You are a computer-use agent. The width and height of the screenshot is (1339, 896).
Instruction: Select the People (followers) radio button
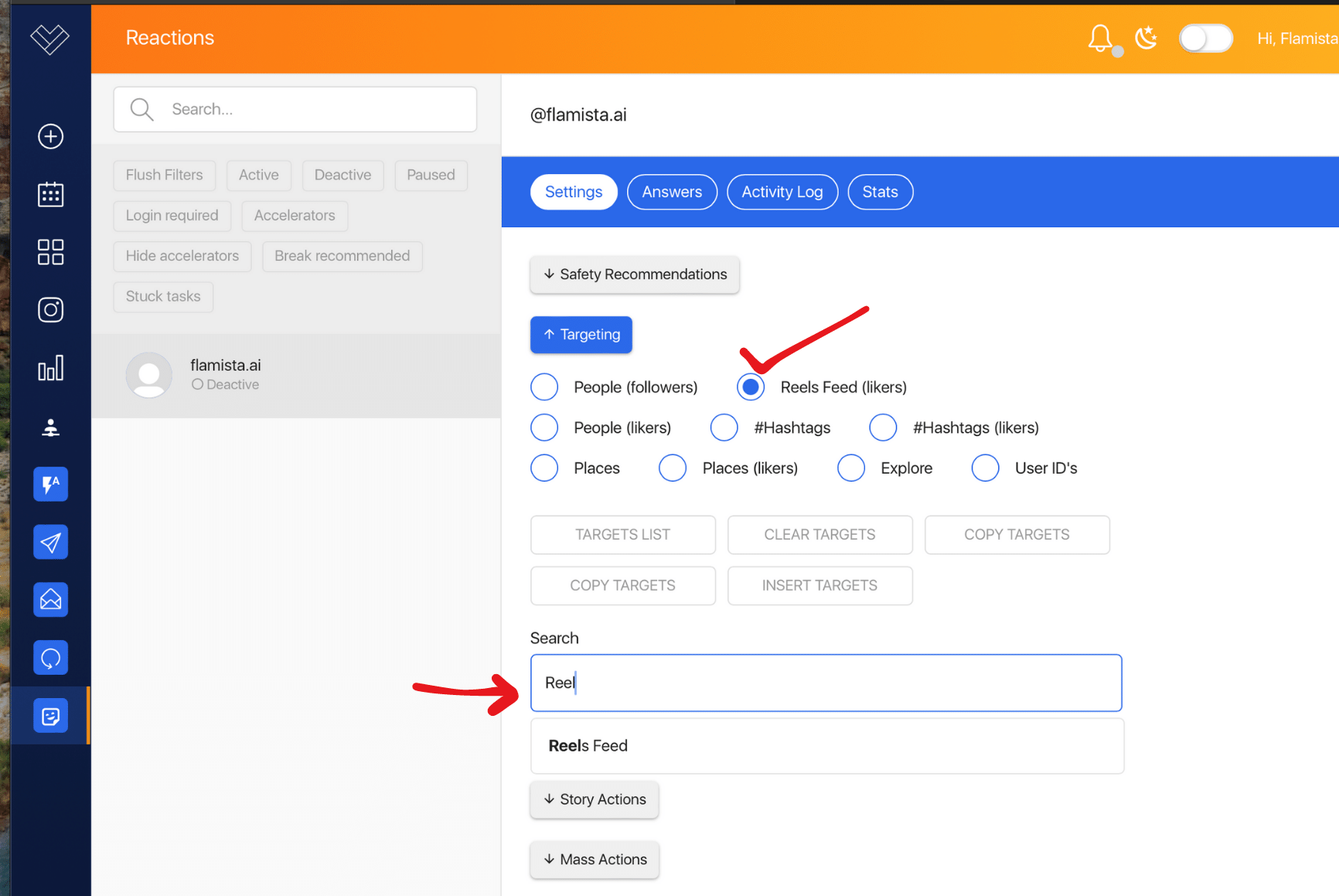pos(544,387)
